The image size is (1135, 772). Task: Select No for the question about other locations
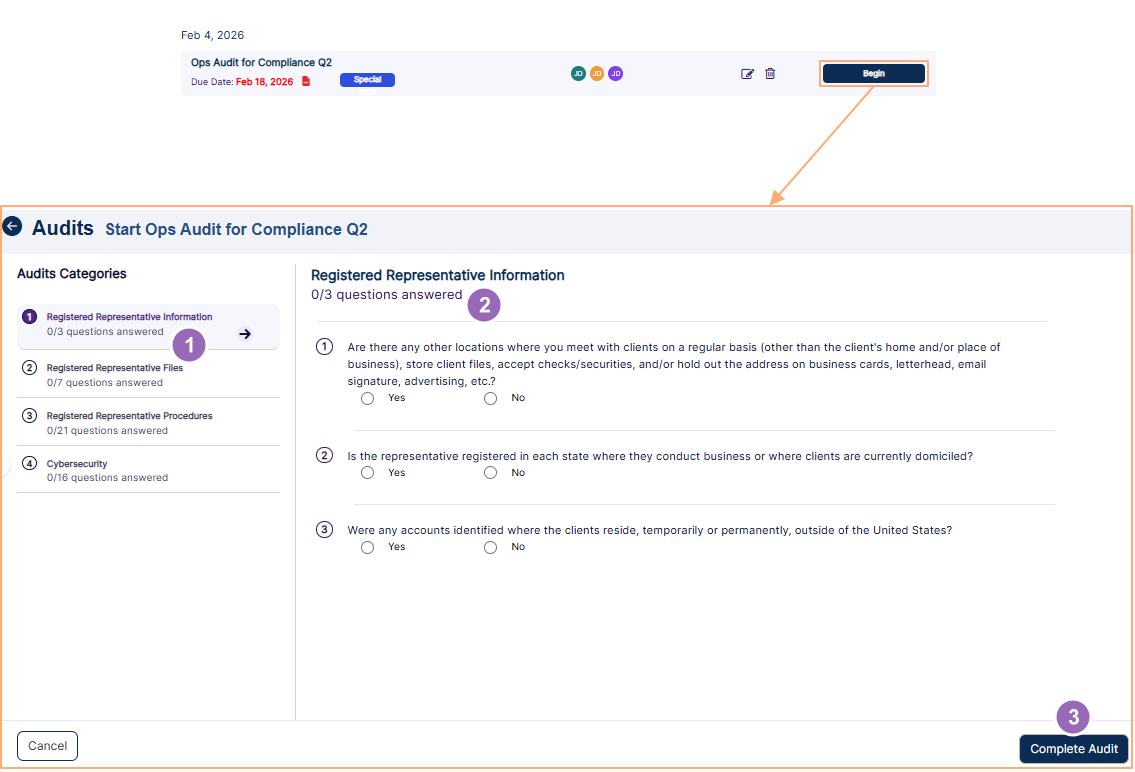point(490,398)
